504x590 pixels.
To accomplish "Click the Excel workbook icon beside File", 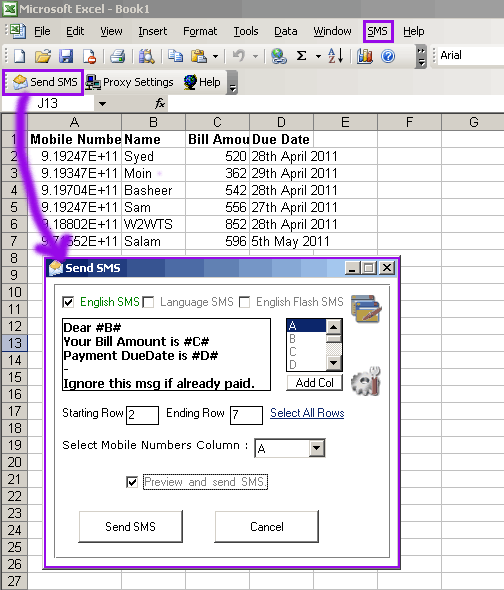I will tap(18, 31).
